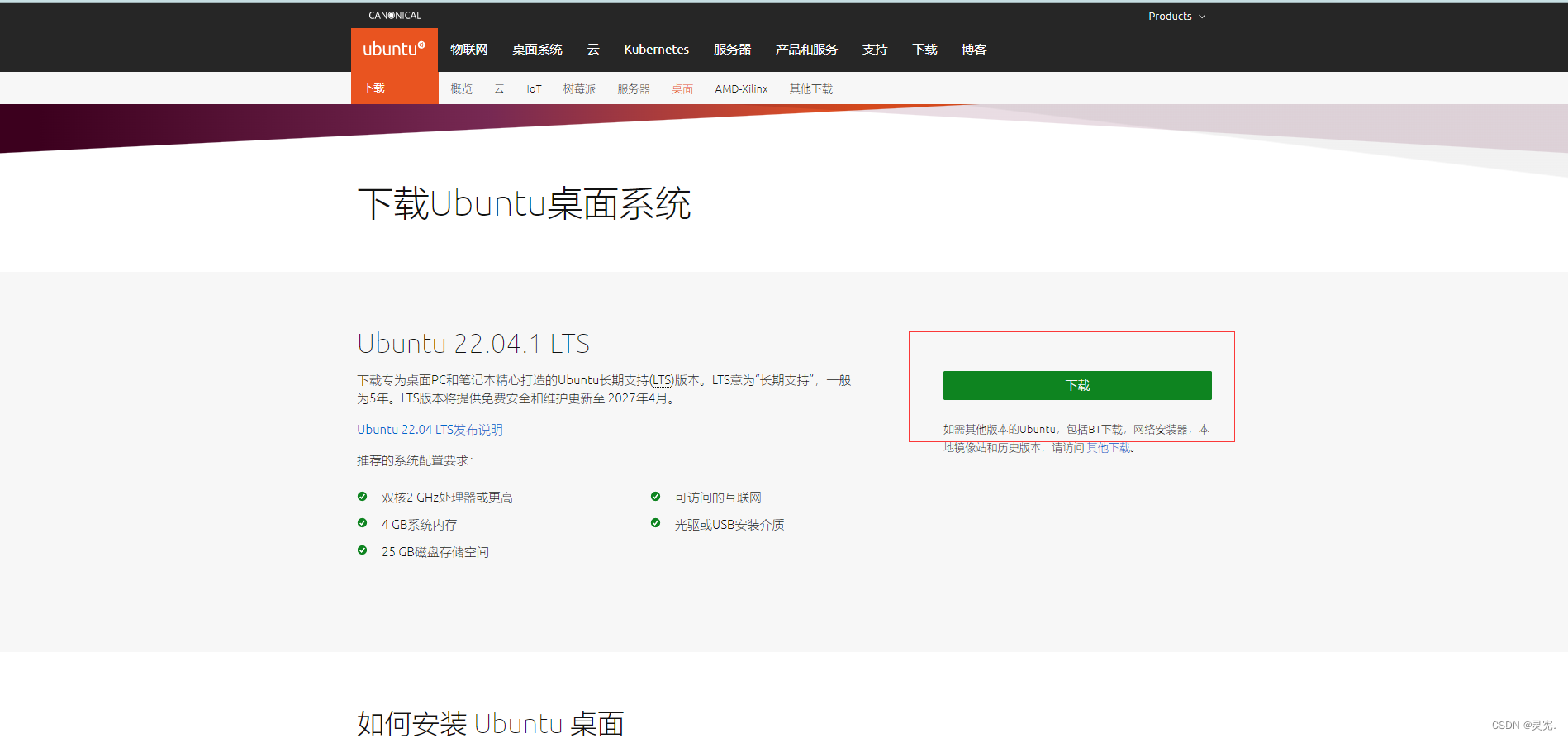Click the green 下载 button
This screenshot has width=1568, height=738.
1077,385
